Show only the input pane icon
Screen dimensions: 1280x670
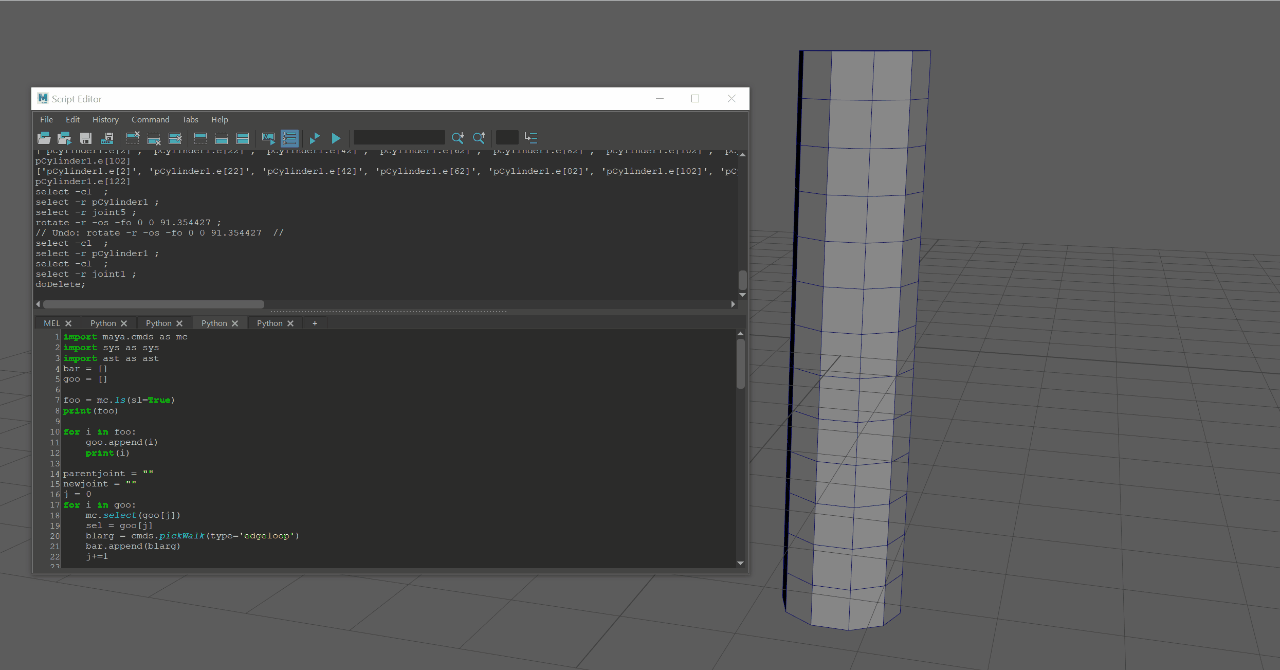pyautogui.click(x=221, y=138)
